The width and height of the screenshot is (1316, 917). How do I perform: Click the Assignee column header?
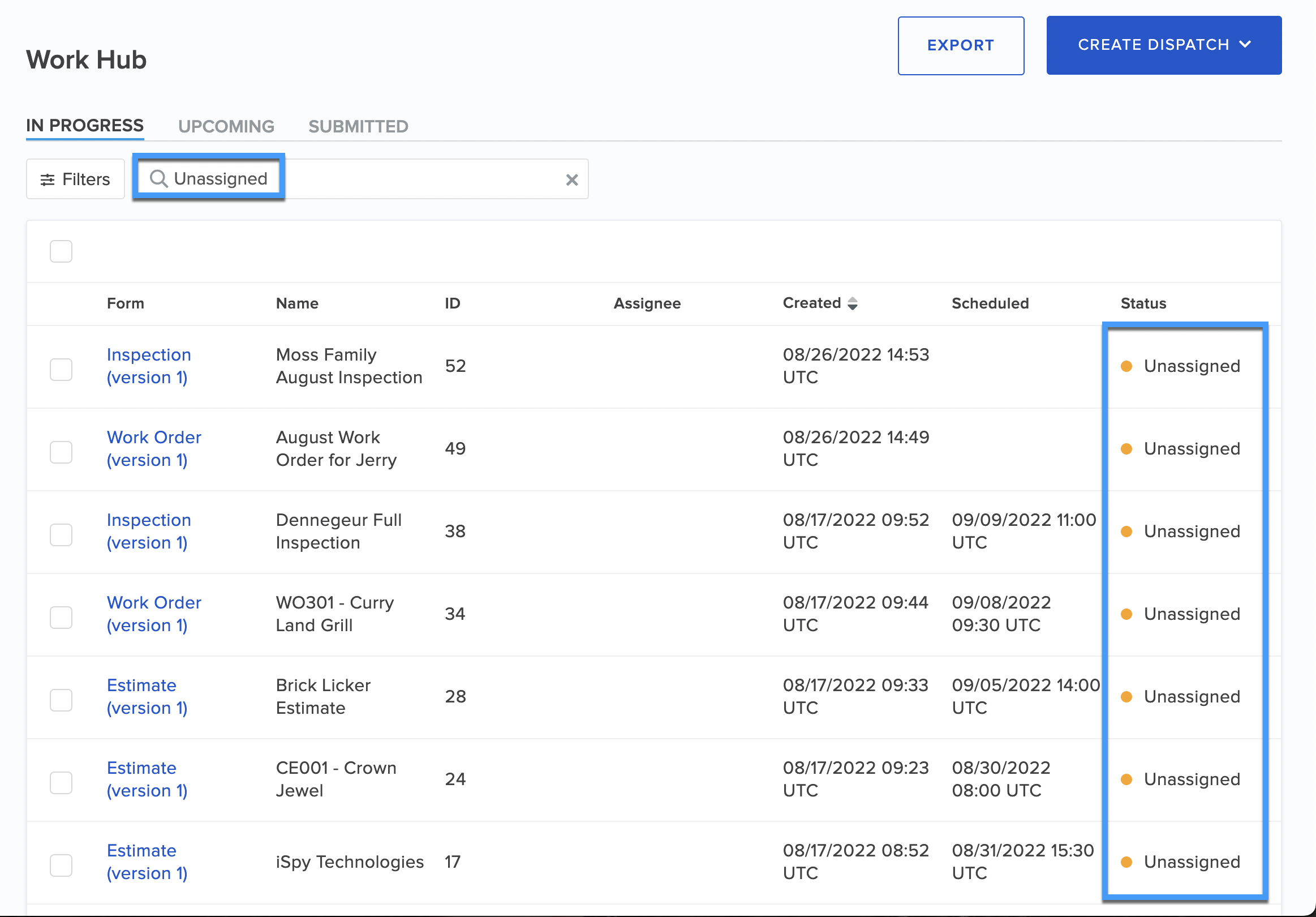click(x=647, y=303)
